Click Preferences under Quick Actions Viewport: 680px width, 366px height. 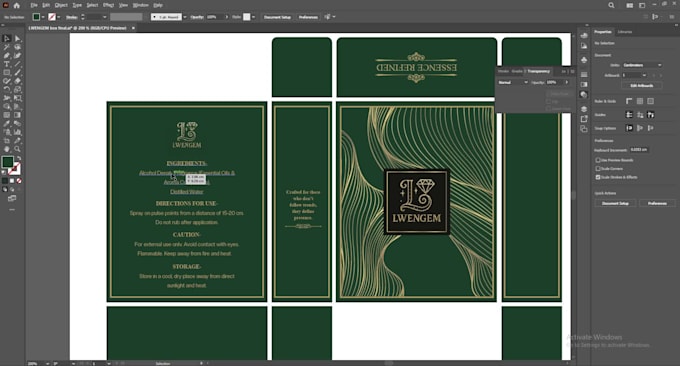[657, 203]
